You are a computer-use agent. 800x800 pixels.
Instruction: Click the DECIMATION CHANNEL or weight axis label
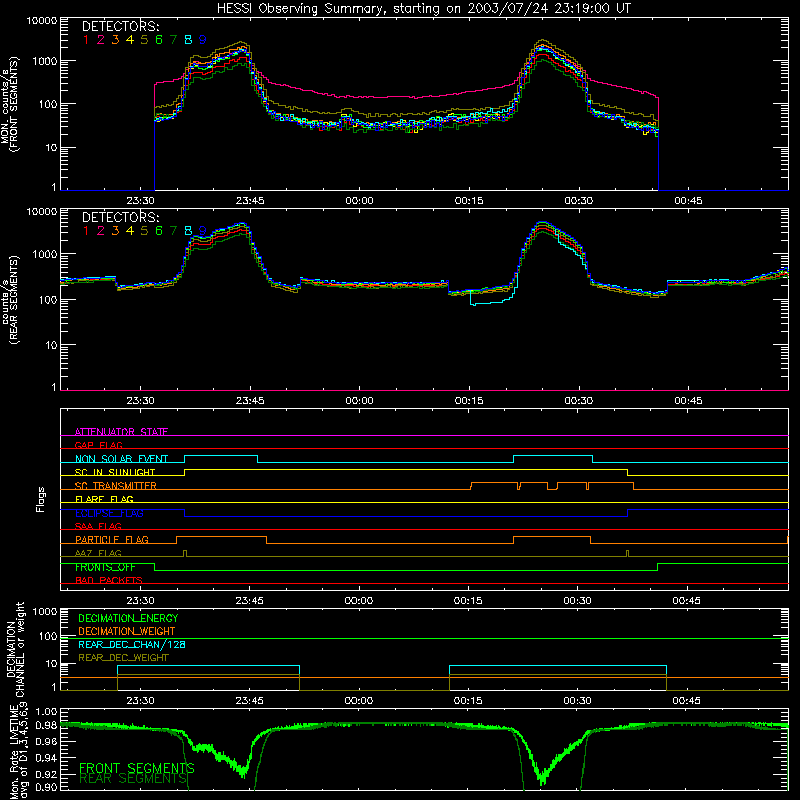(x=15, y=649)
